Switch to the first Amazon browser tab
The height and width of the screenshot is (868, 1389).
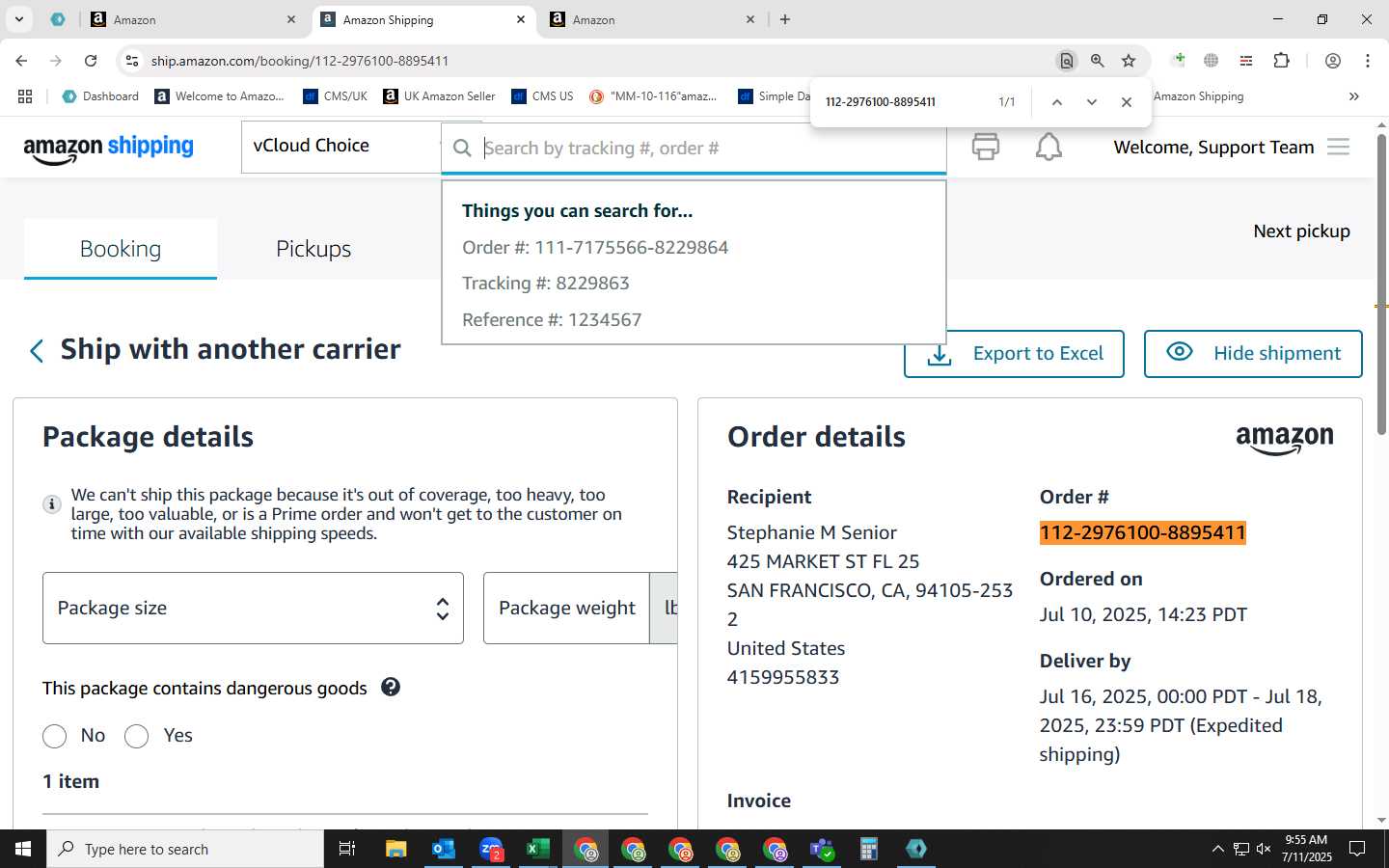tap(193, 19)
